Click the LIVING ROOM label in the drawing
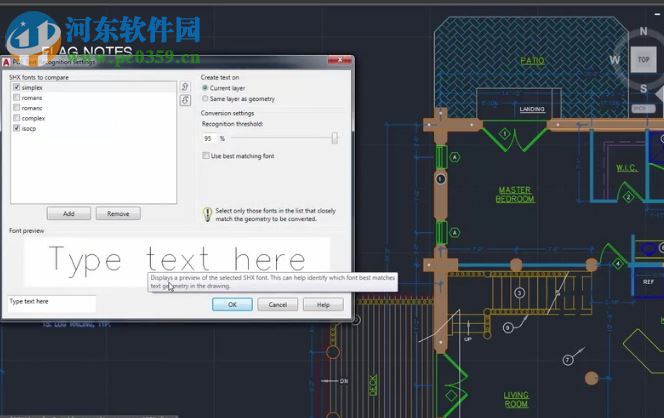Image resolution: width=664 pixels, height=418 pixels. (516, 399)
